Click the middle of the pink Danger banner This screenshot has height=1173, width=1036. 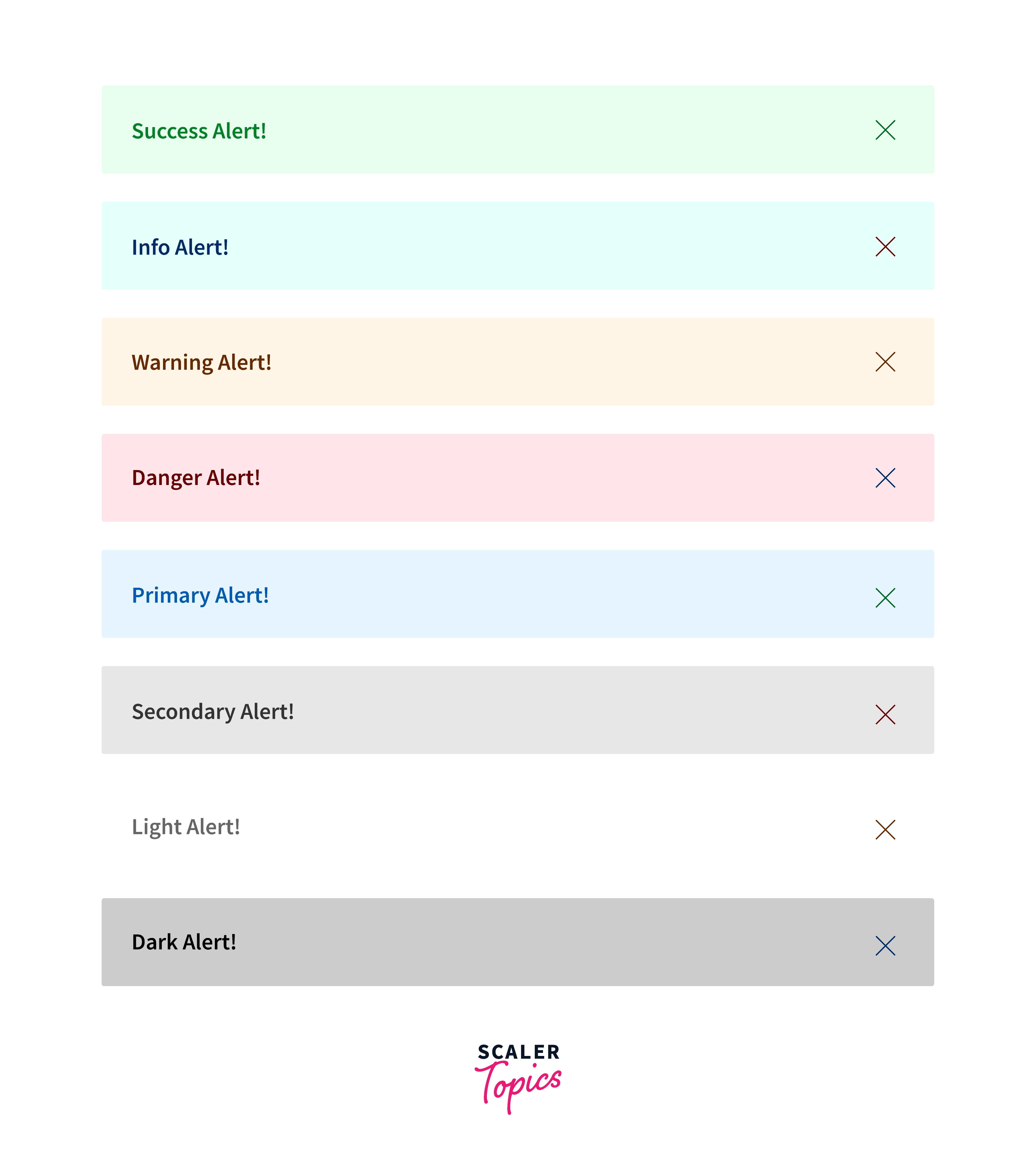(x=517, y=478)
